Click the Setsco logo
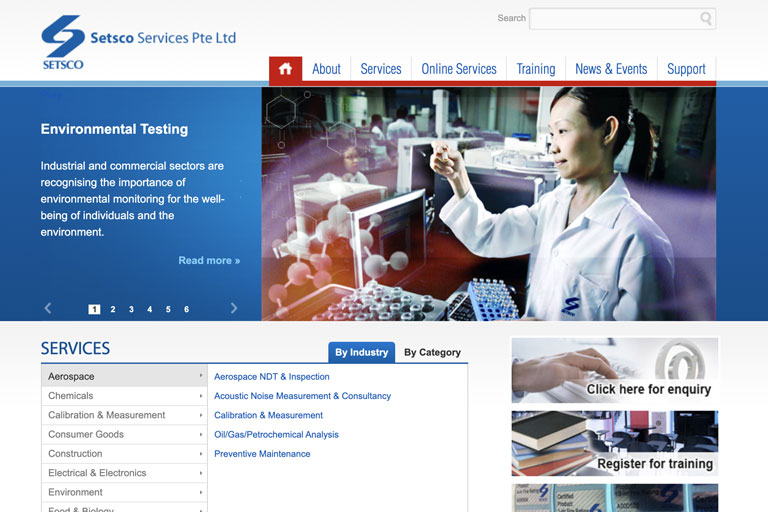Screen dimensions: 768x512 point(138,42)
